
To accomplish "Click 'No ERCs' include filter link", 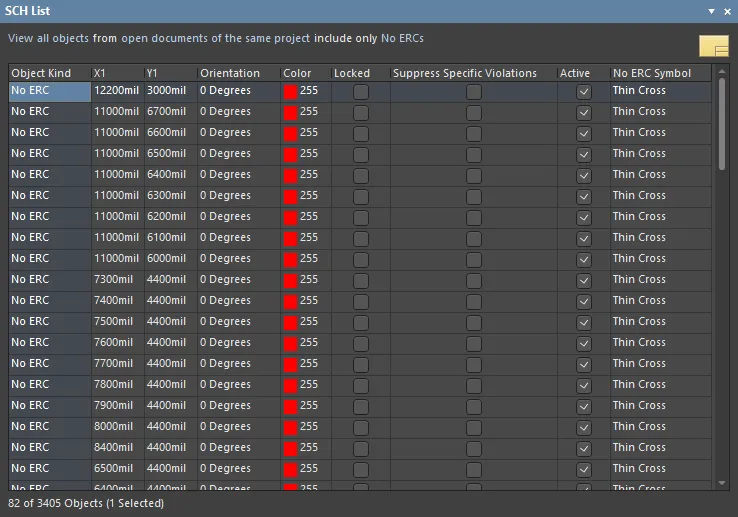I will click(402, 38).
